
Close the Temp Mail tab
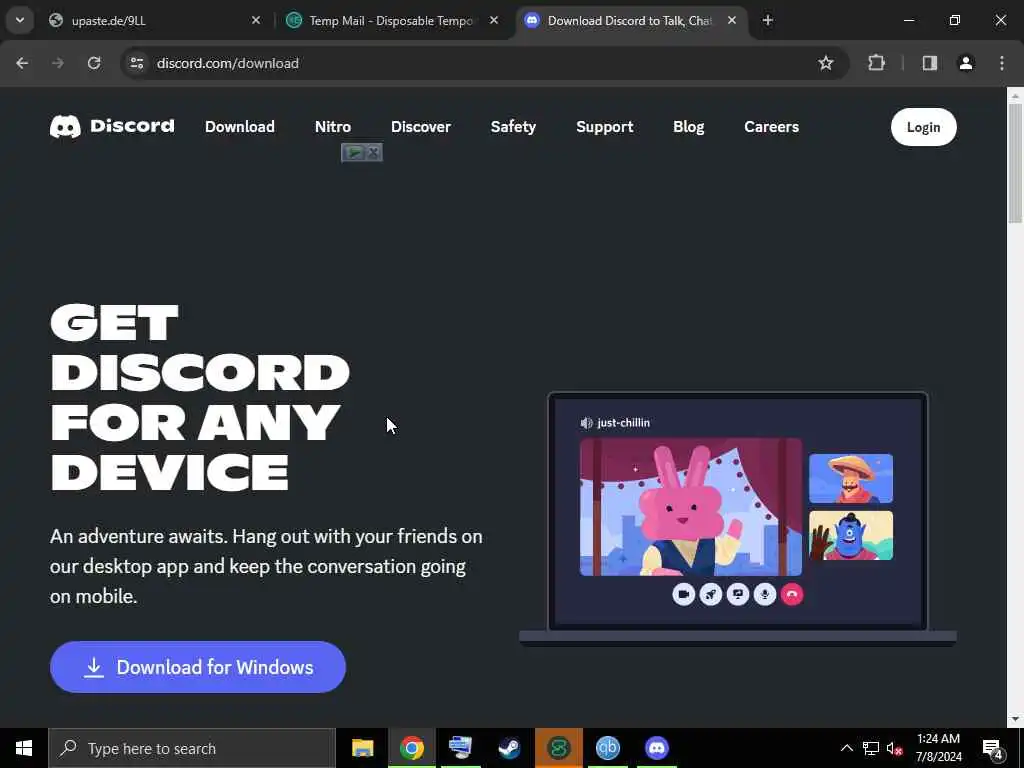point(494,21)
